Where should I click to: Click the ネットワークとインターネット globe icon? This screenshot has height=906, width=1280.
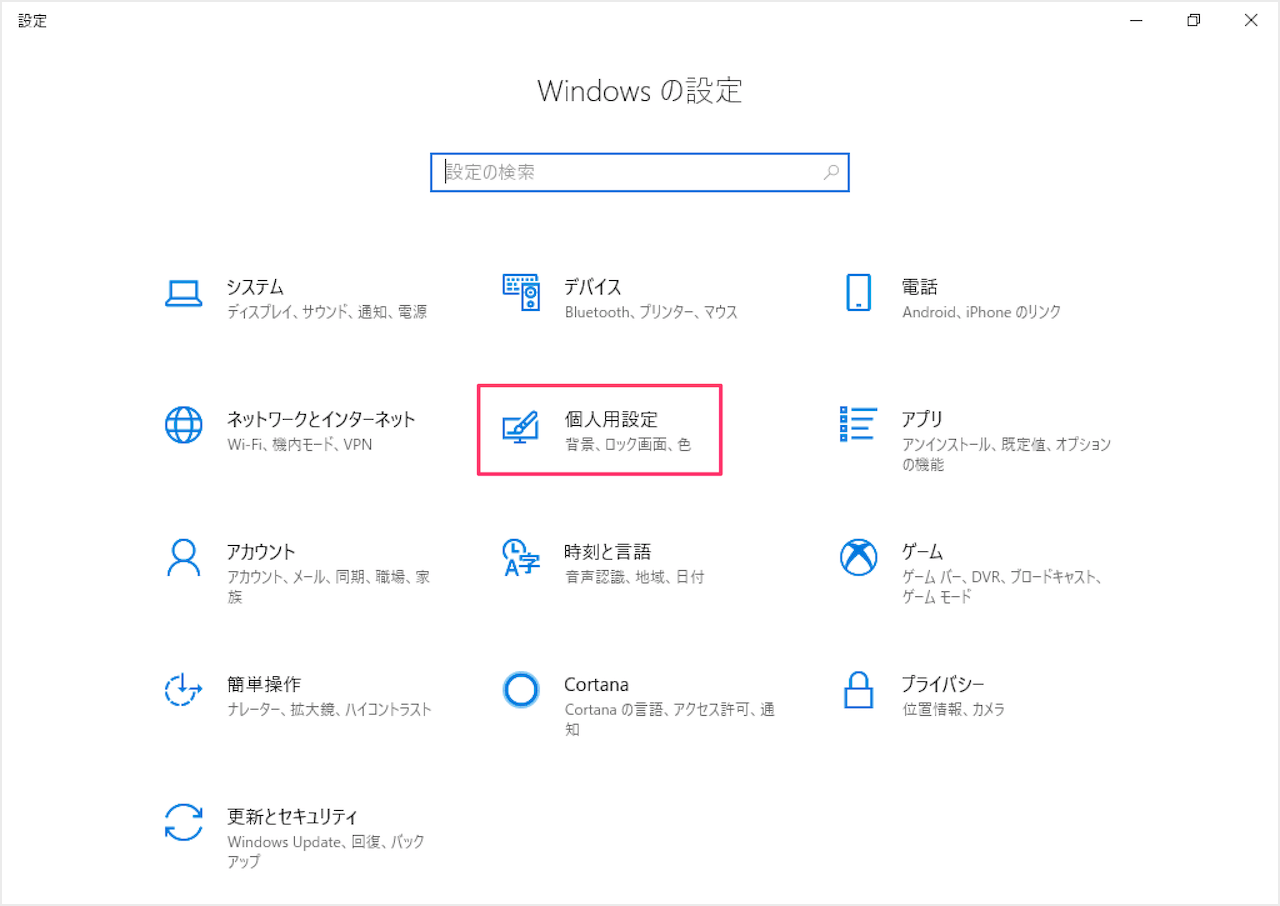pyautogui.click(x=184, y=425)
